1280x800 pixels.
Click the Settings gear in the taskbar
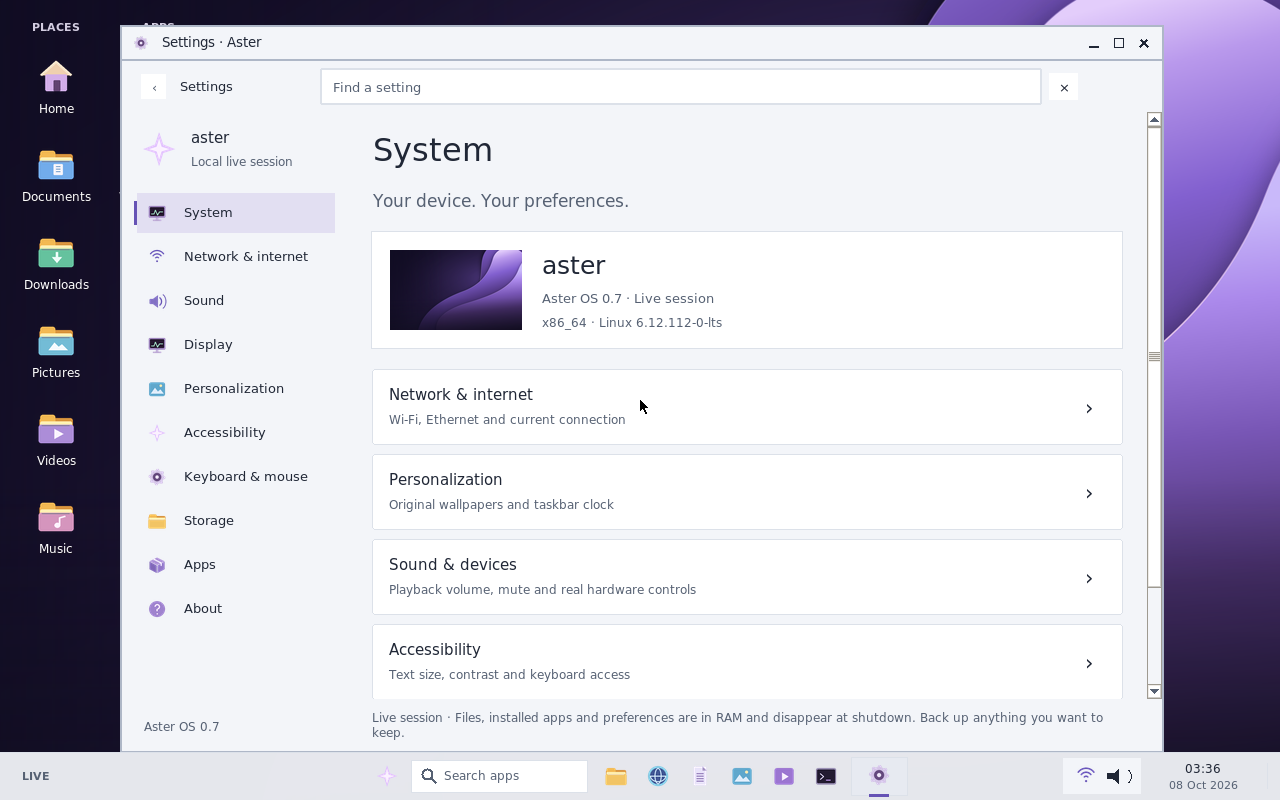coord(879,776)
